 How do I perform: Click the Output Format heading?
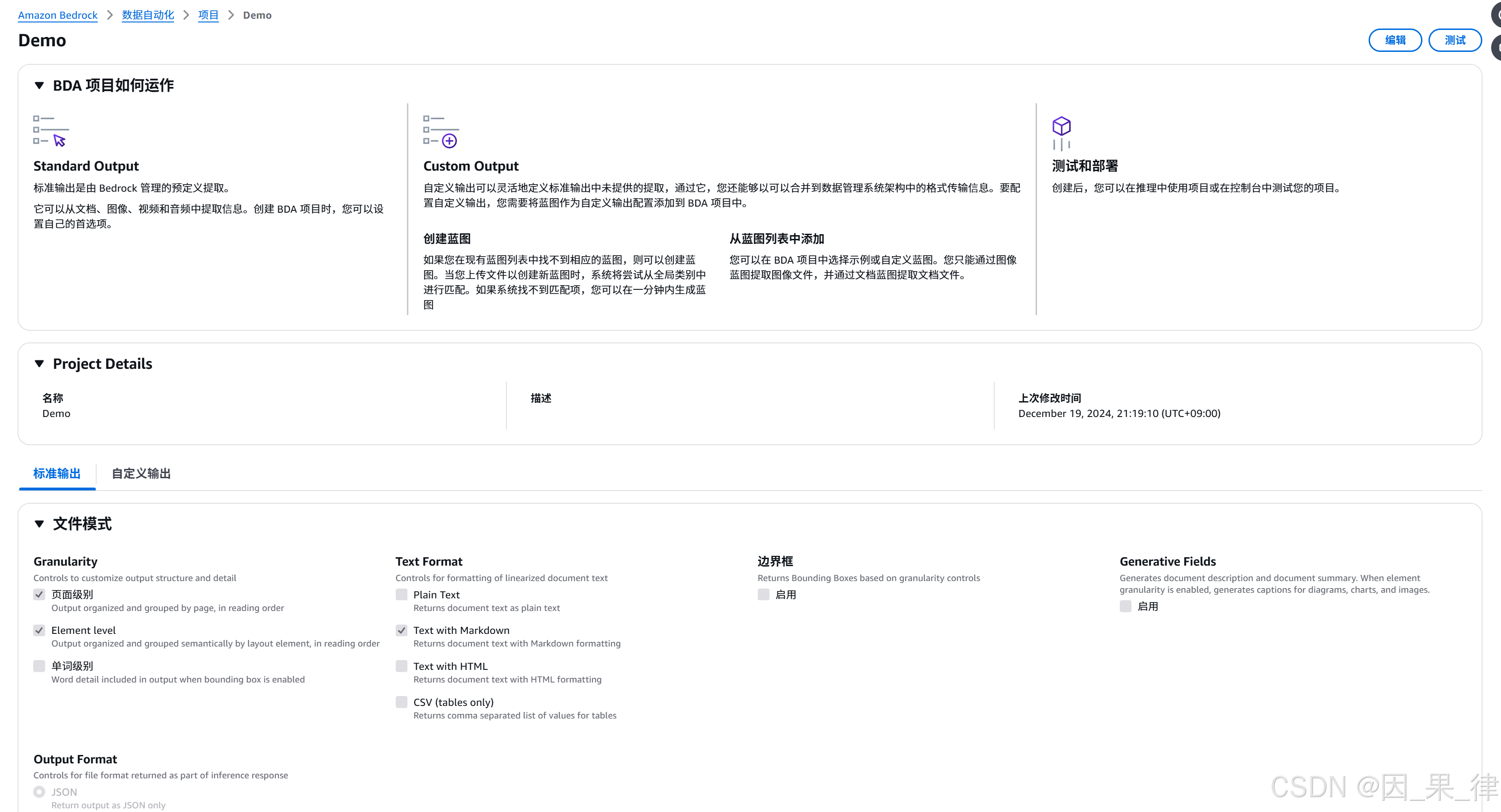(x=75, y=759)
